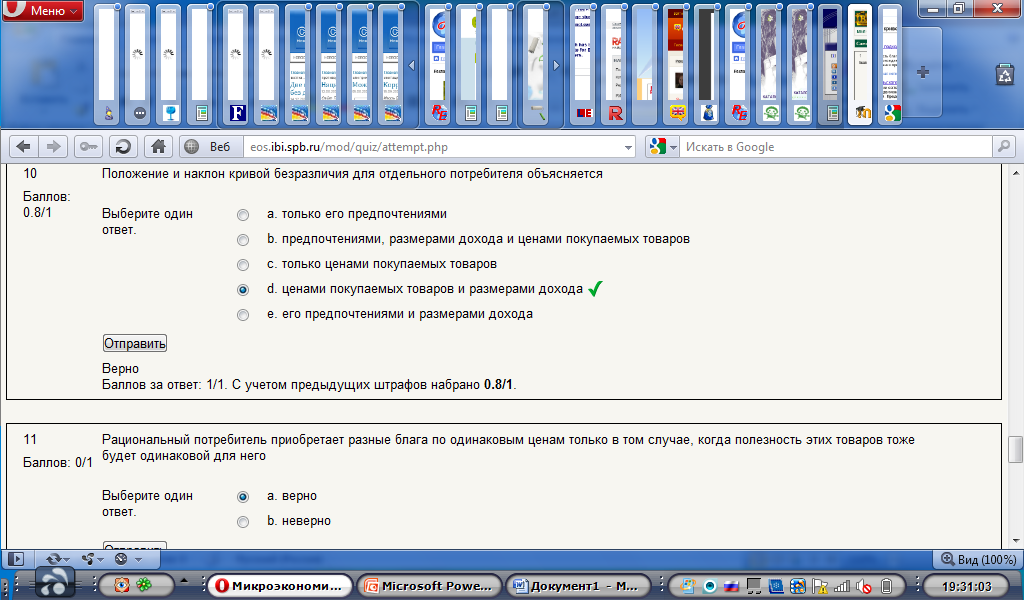Expand the quick launch overflow arrow
The height and width of the screenshot is (600, 1024).
pos(184,580)
